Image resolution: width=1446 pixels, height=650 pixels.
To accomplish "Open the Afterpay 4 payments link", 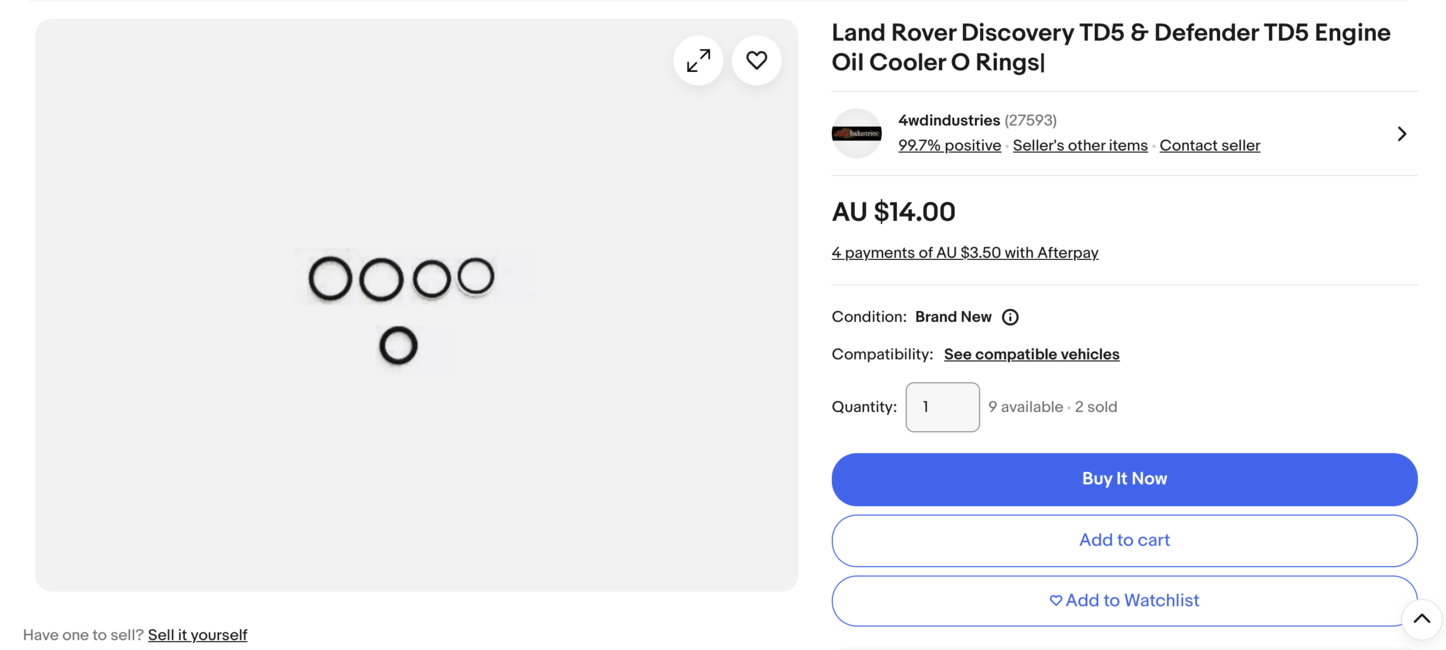I will (964, 253).
